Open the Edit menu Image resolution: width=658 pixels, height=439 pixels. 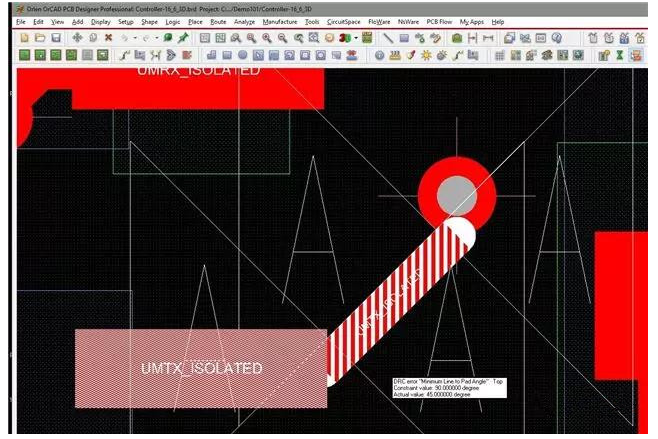[x=38, y=22]
